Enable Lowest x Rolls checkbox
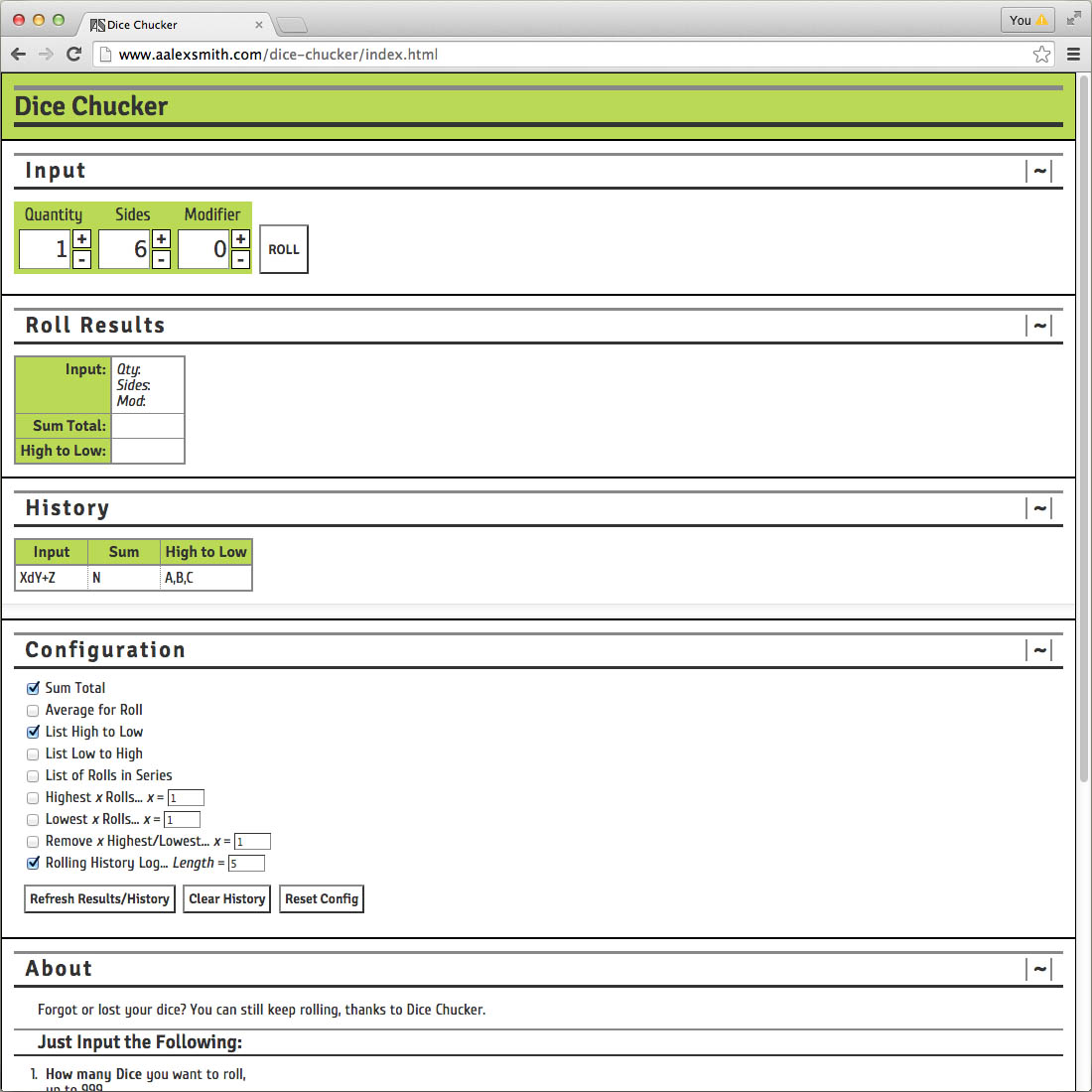 pos(33,820)
